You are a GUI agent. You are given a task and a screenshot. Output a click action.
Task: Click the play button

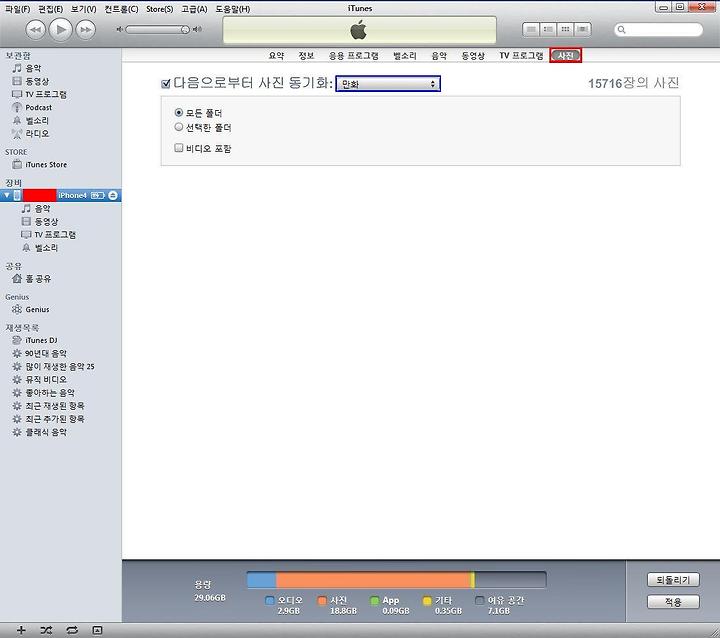pyautogui.click(x=61, y=30)
